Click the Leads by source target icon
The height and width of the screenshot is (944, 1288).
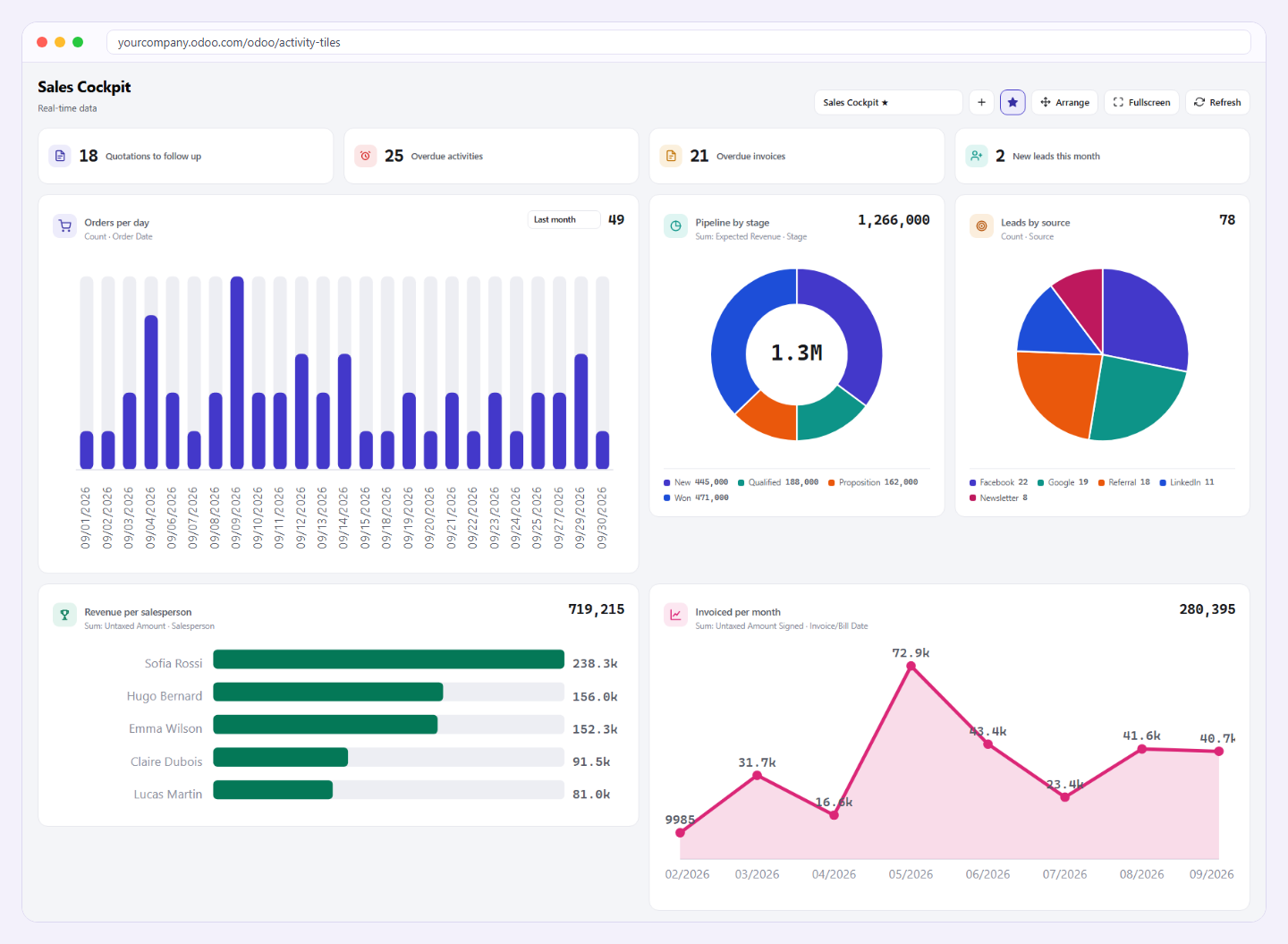click(982, 226)
